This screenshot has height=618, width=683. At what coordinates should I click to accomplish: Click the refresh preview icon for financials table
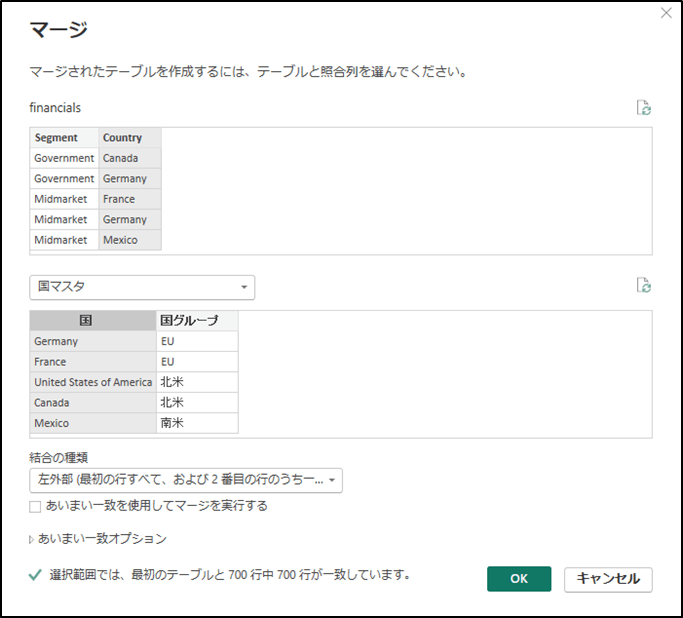tap(643, 108)
